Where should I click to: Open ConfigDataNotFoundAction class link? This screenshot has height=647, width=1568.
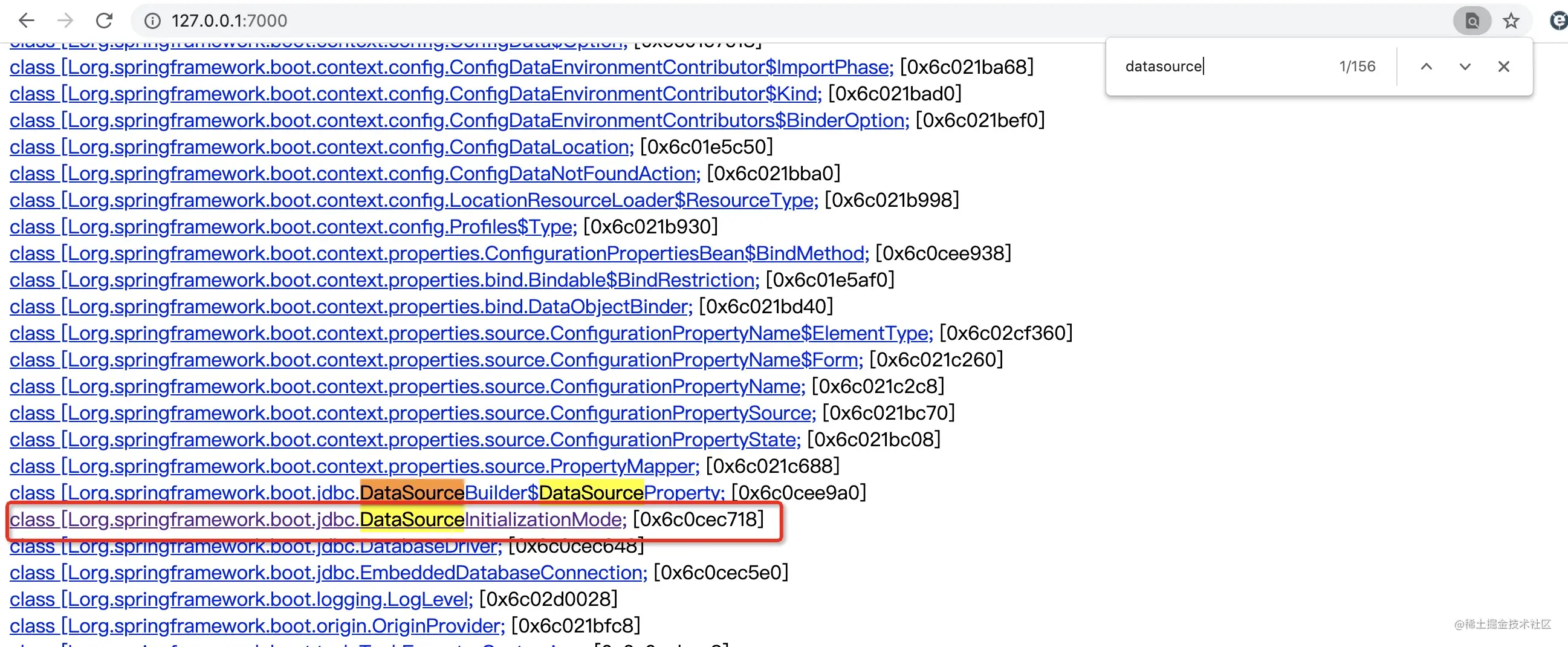point(355,174)
